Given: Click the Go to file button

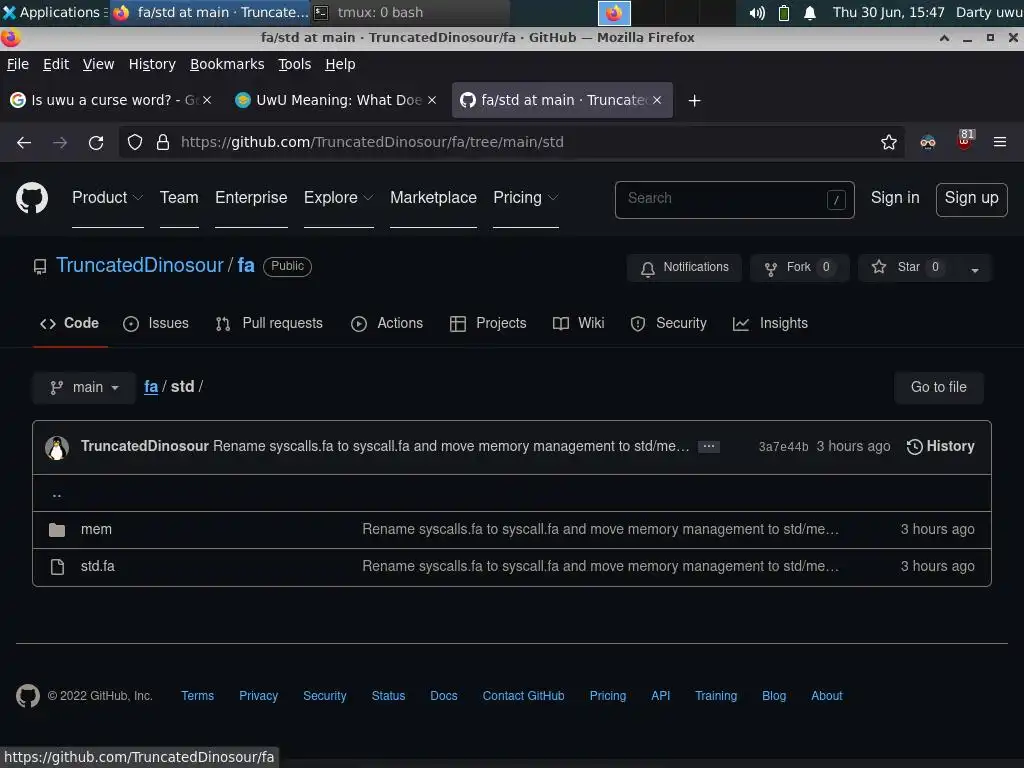Looking at the screenshot, I should [938, 387].
